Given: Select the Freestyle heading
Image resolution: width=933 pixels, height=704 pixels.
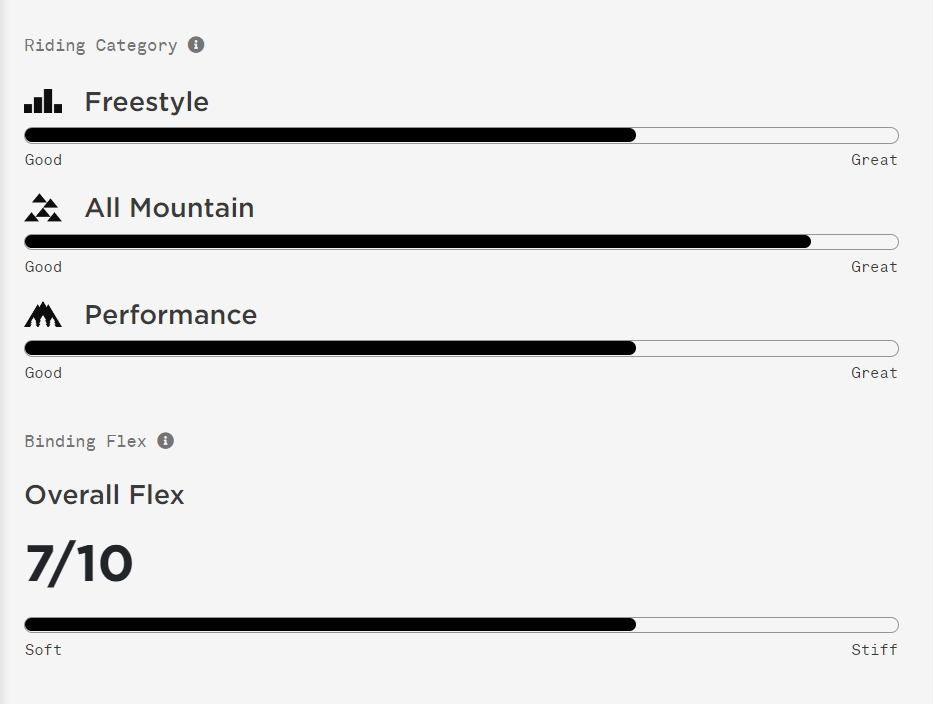Looking at the screenshot, I should point(146,102).
